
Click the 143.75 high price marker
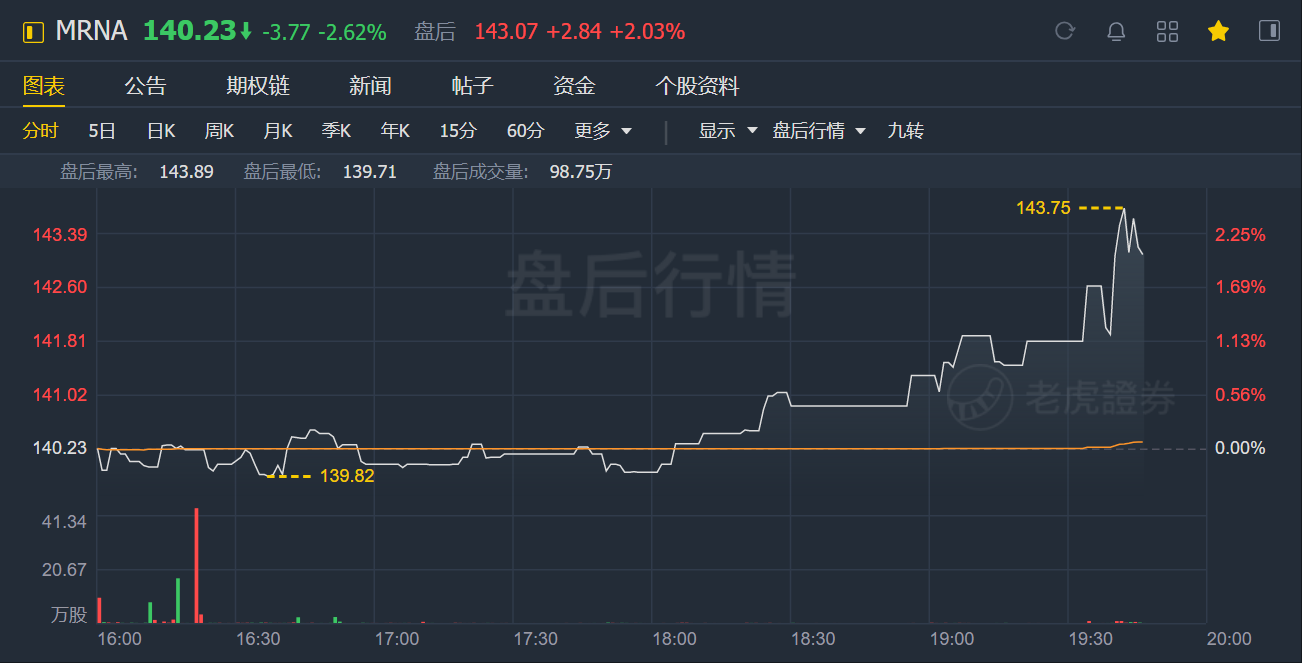point(1043,208)
